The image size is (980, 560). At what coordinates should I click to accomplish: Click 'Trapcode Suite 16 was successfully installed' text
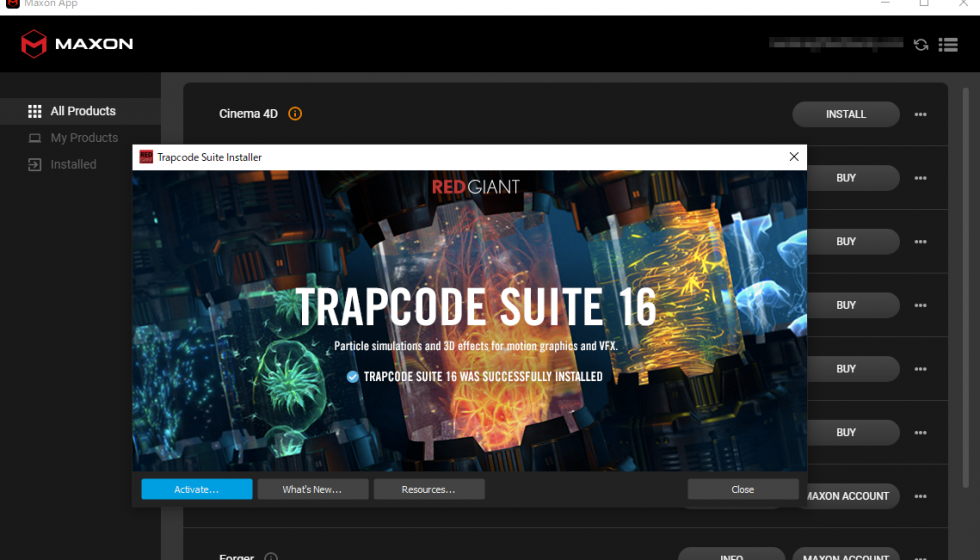[x=483, y=376]
